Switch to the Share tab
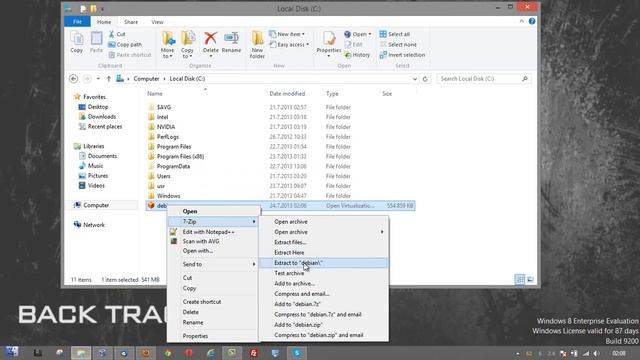This screenshot has width=640, height=360. [x=131, y=22]
